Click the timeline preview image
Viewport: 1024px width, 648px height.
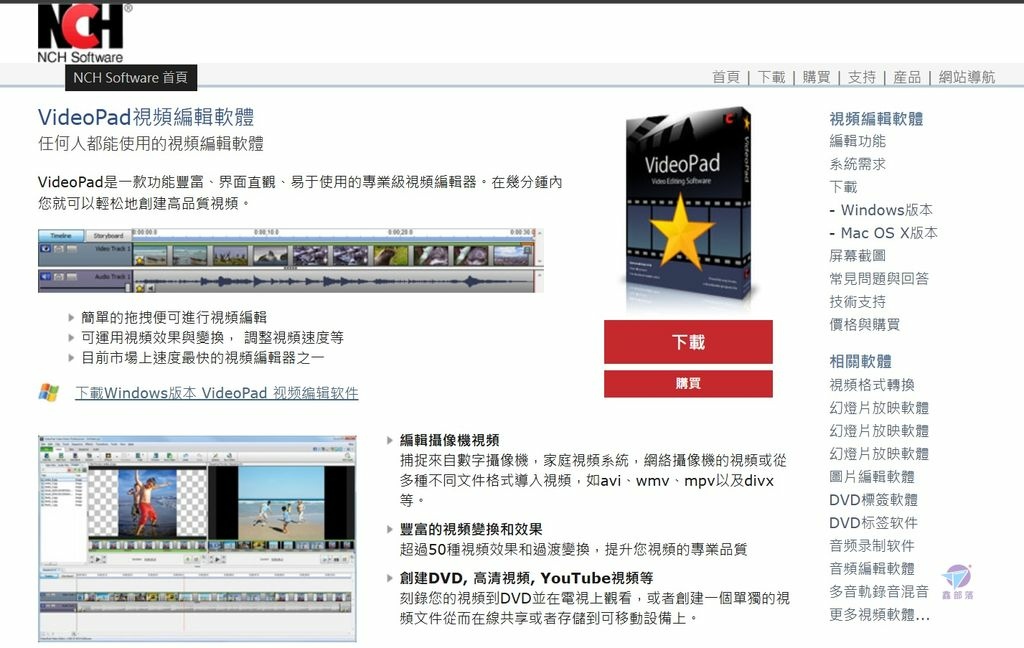click(291, 260)
